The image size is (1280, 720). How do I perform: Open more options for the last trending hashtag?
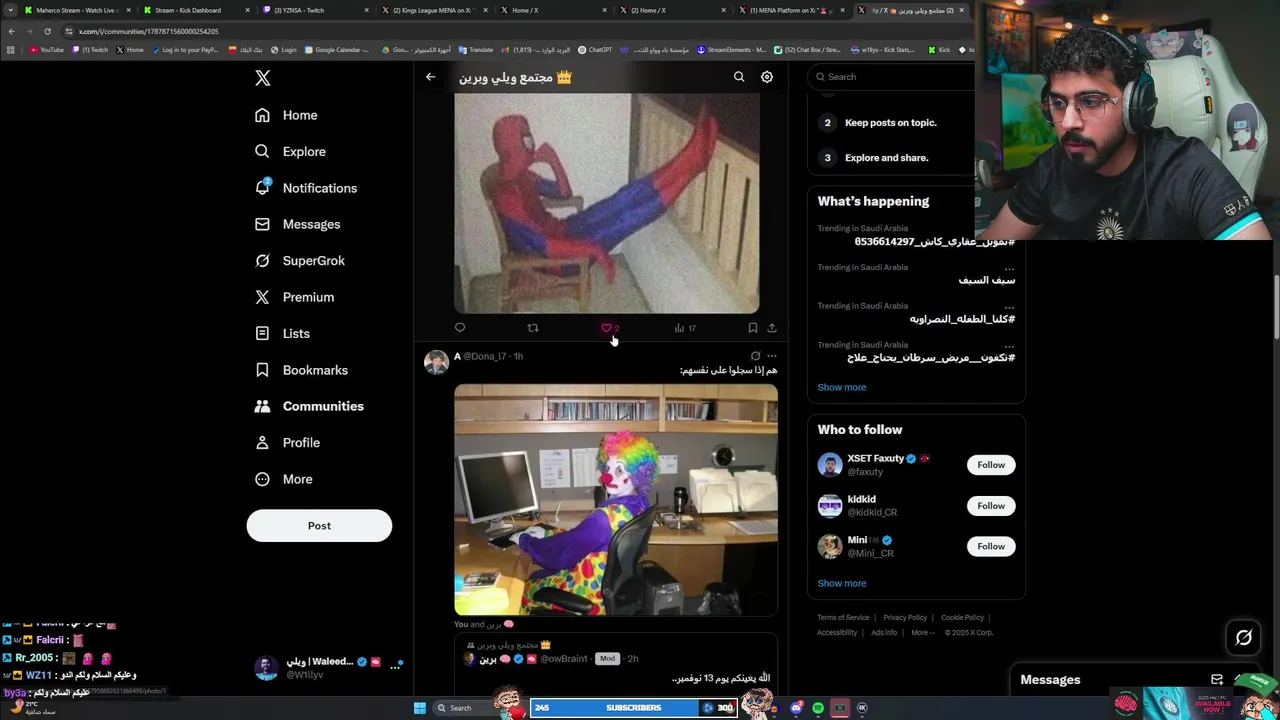1009,345
